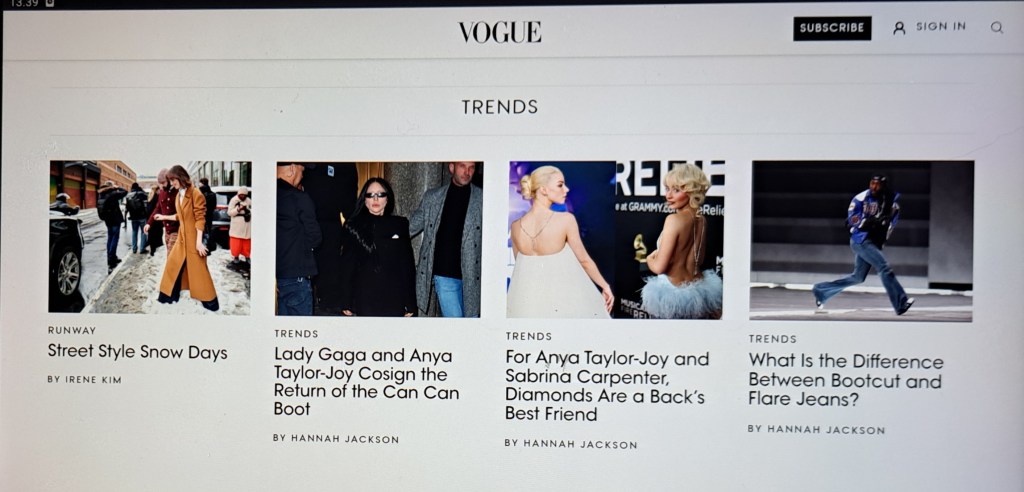Open the Sign In link
The image size is (1024, 492).
click(x=940, y=27)
